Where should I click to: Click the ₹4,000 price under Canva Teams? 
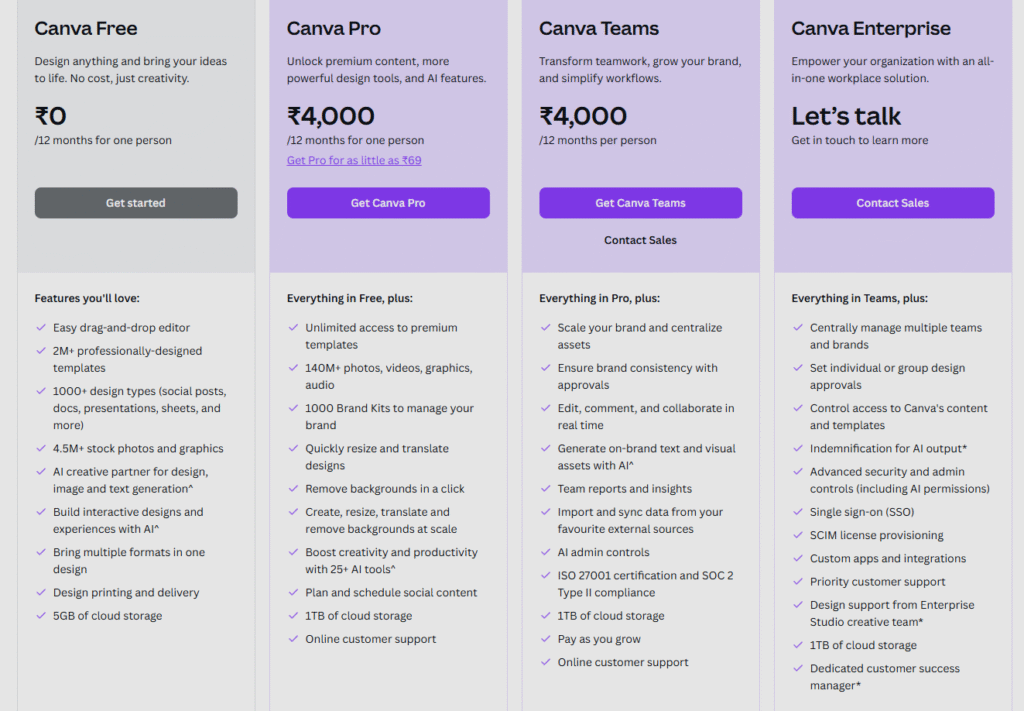[x=583, y=116]
